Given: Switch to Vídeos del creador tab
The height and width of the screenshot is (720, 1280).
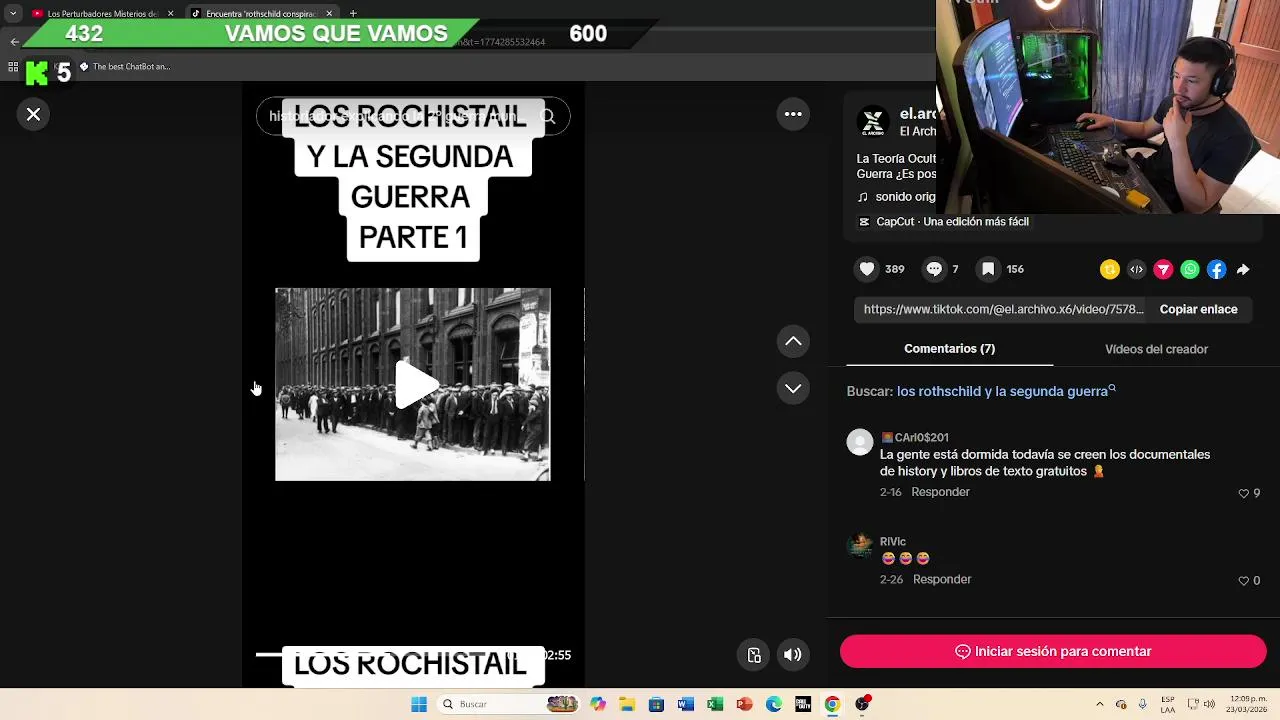Looking at the screenshot, I should [x=1156, y=349].
